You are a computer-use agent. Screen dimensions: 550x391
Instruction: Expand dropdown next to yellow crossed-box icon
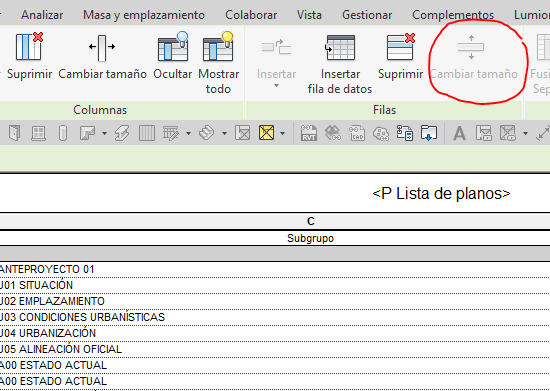click(282, 134)
